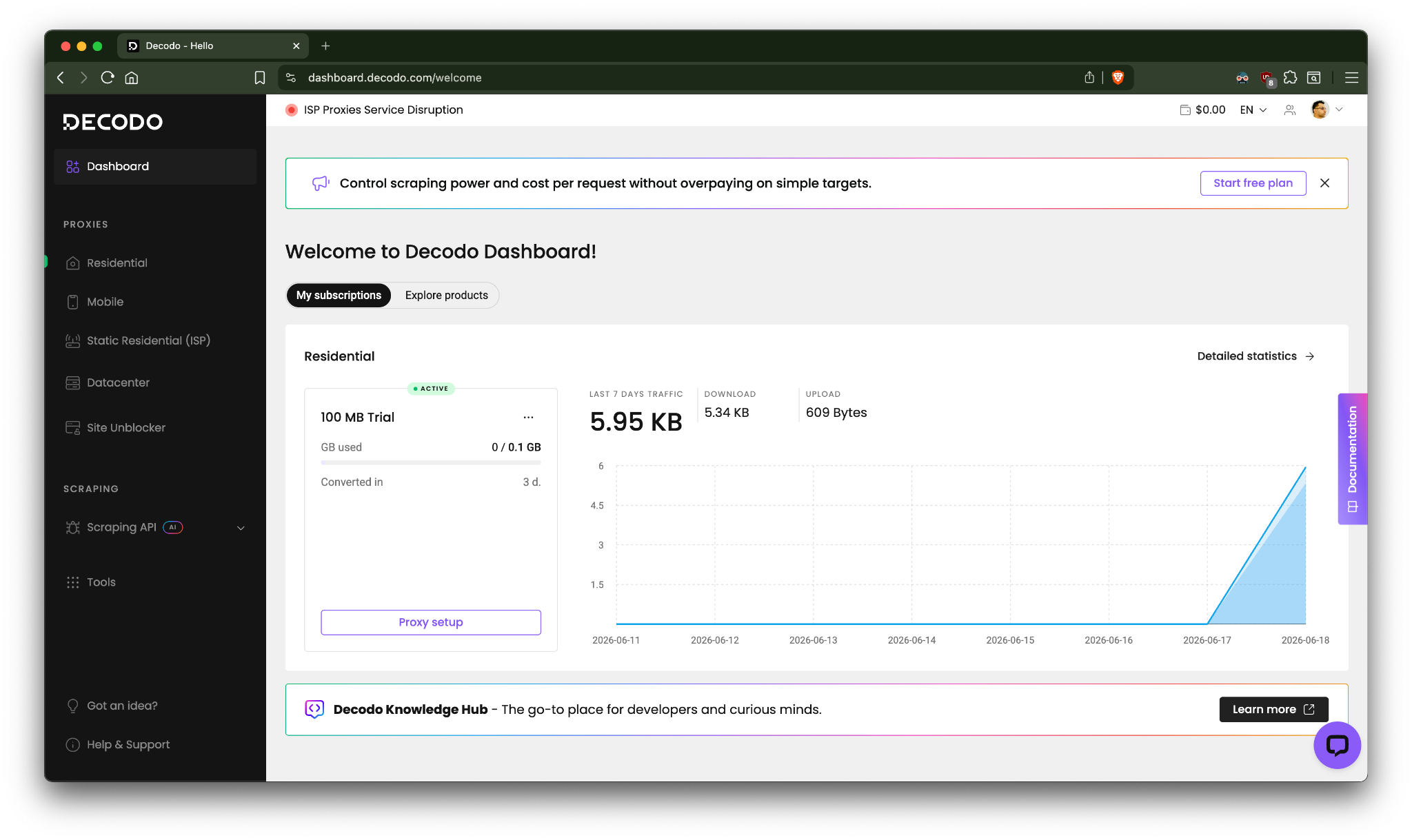Go forward in browser
This screenshot has height=840, width=1412.
point(83,78)
